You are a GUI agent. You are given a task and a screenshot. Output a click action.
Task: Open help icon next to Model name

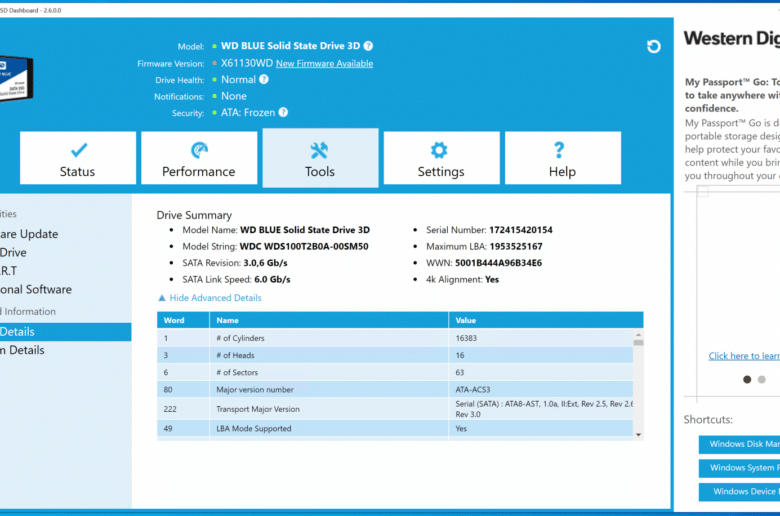368,46
